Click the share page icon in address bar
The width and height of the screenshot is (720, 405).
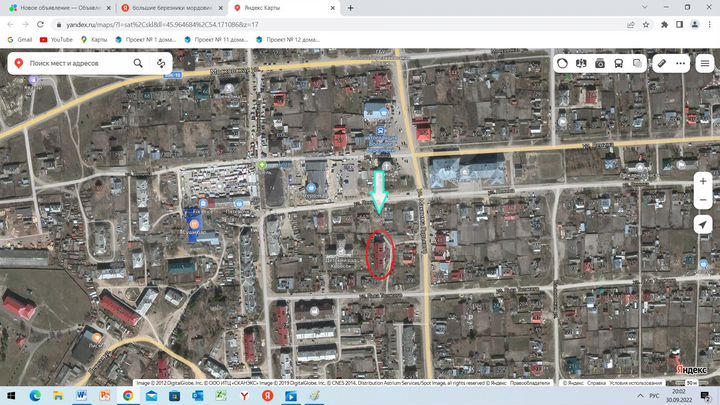(x=630, y=25)
